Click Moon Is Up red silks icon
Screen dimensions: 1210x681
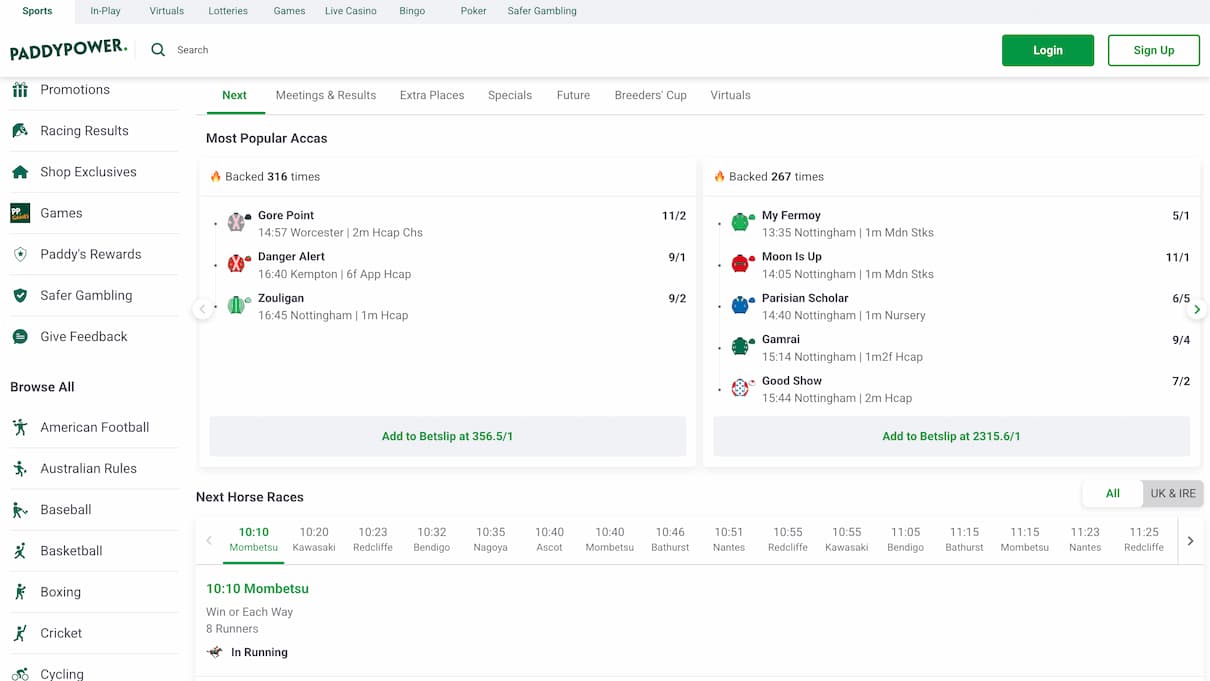click(x=743, y=263)
